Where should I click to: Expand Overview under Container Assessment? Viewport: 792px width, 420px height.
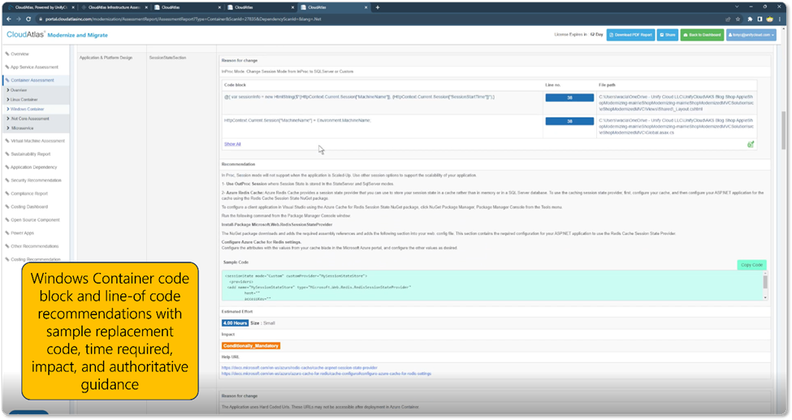19,90
